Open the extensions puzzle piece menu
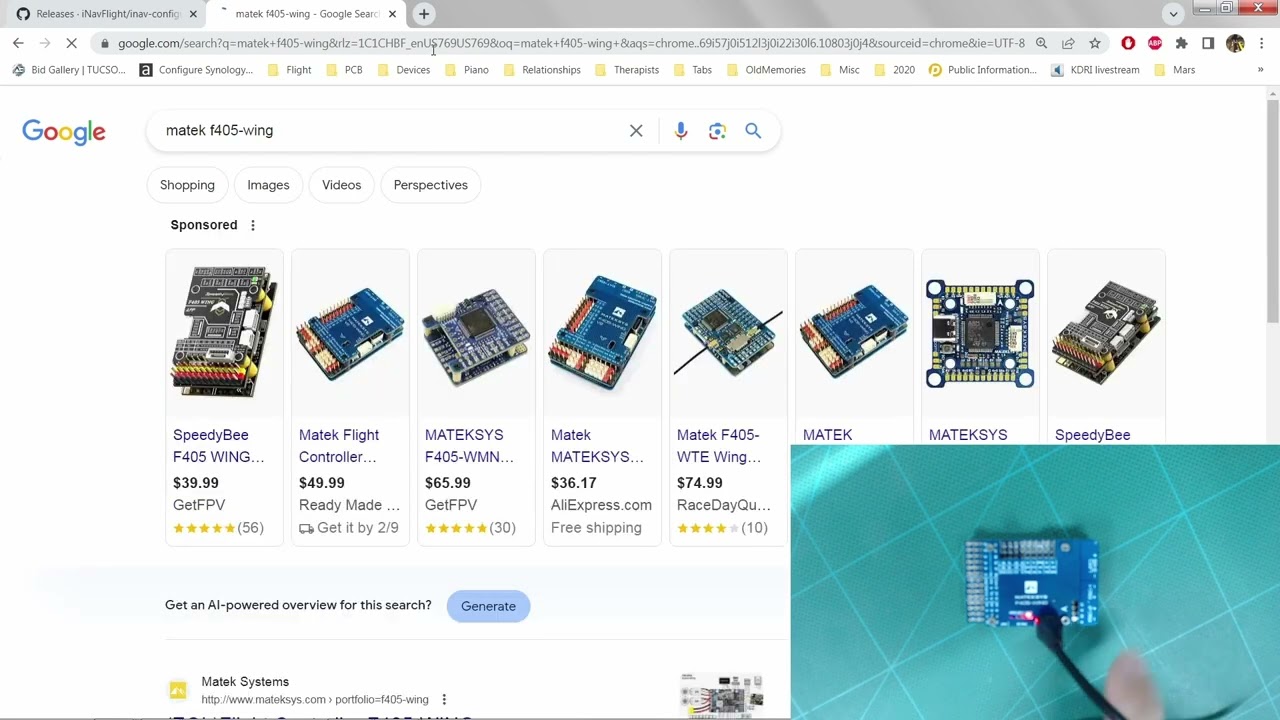The image size is (1280, 720). (x=1181, y=43)
